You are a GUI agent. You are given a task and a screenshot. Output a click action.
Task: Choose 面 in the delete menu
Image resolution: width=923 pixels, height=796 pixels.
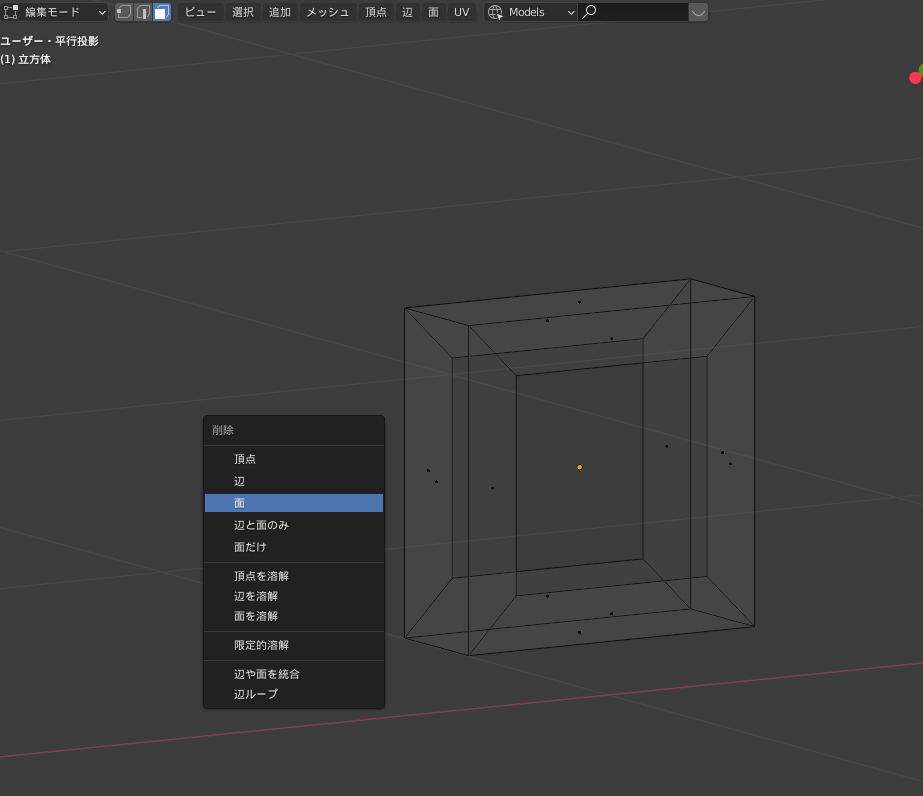pyautogui.click(x=294, y=503)
